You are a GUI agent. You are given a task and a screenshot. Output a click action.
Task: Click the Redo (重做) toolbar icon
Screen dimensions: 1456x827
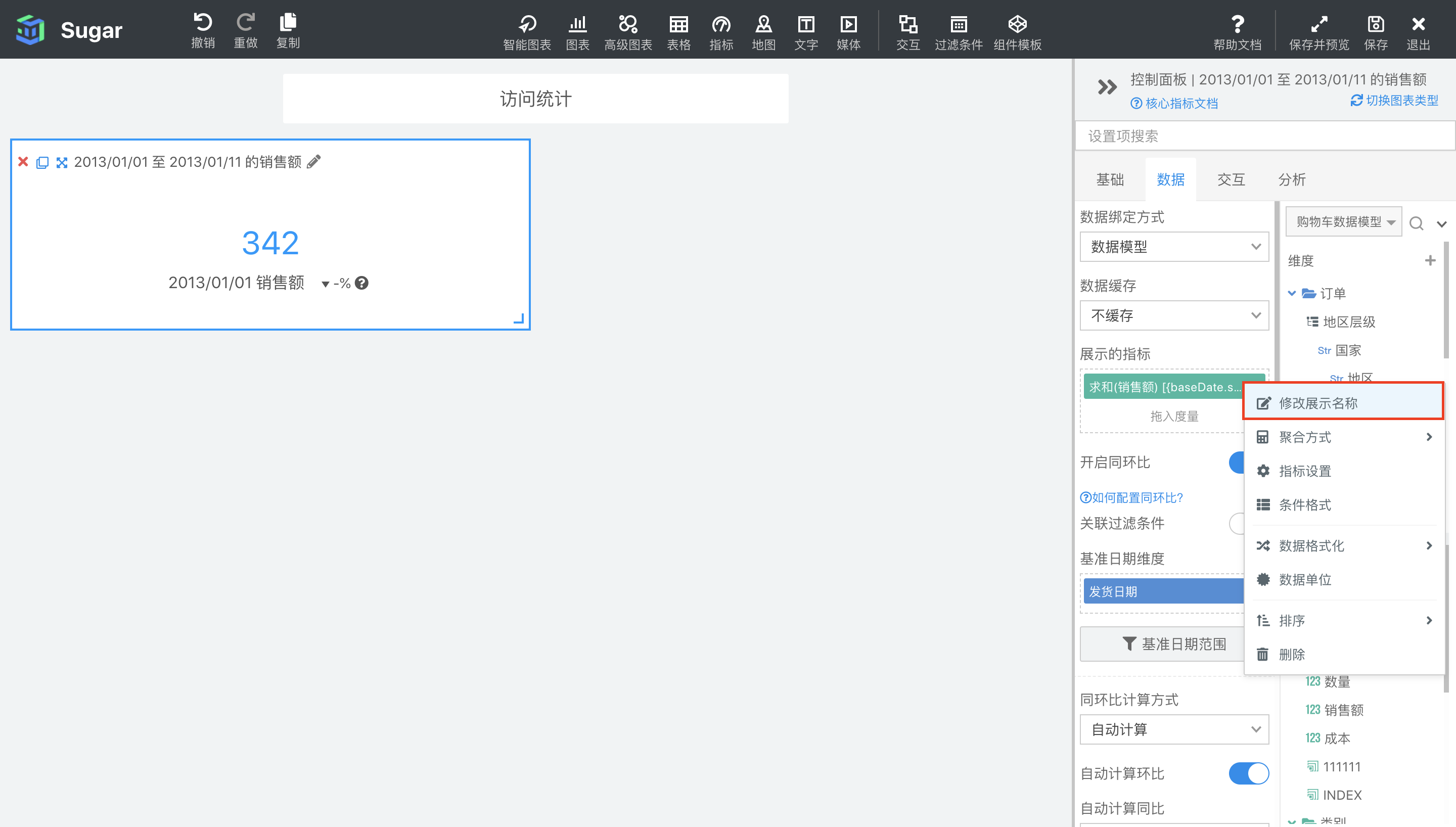[x=245, y=31]
